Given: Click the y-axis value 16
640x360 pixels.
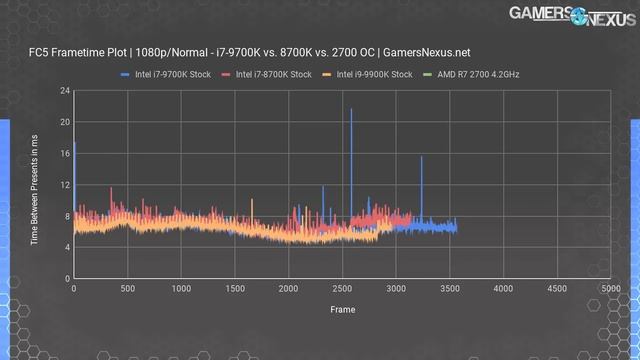Looking at the screenshot, I should tap(65, 153).
